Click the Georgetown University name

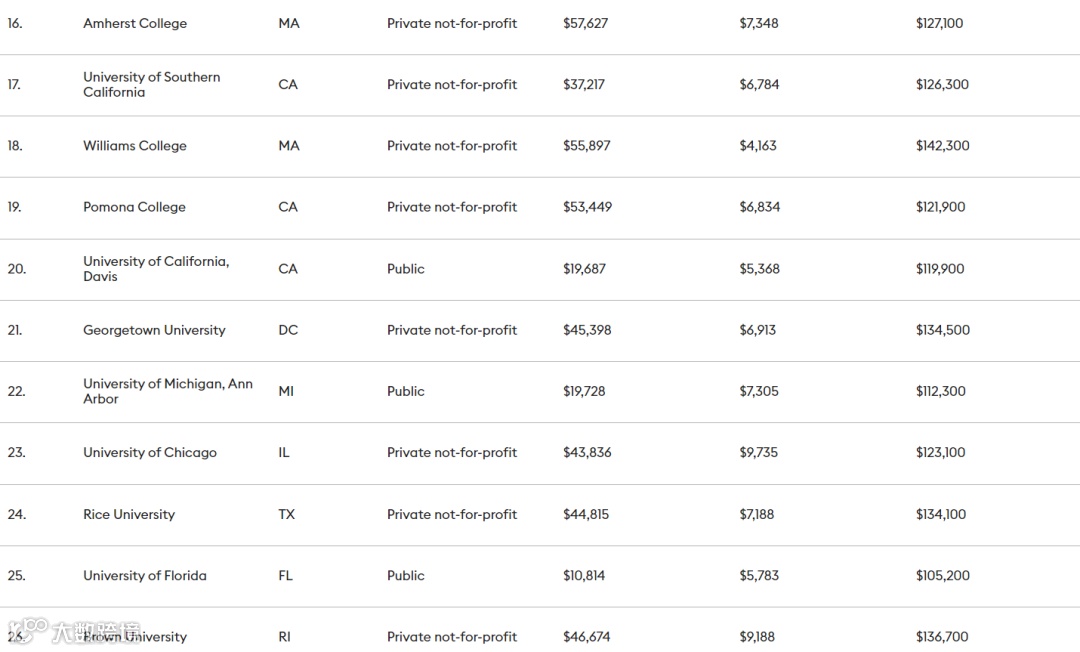pyautogui.click(x=154, y=330)
